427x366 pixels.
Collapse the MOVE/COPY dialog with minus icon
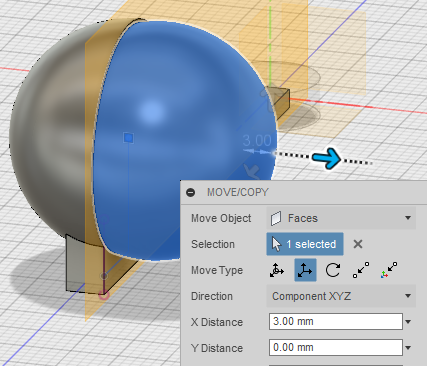click(191, 192)
